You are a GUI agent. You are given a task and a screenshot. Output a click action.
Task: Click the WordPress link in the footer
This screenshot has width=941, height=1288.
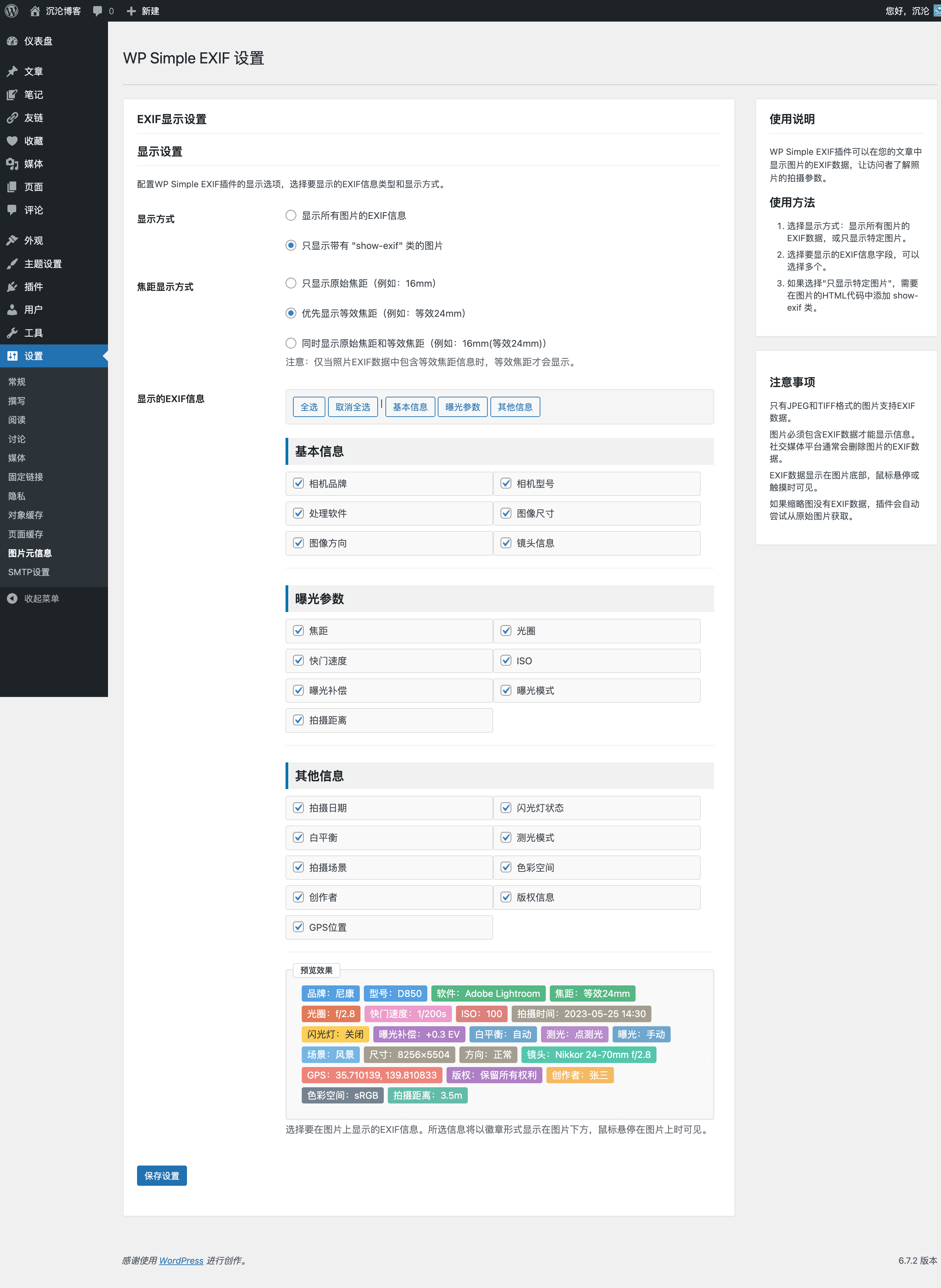click(181, 1260)
